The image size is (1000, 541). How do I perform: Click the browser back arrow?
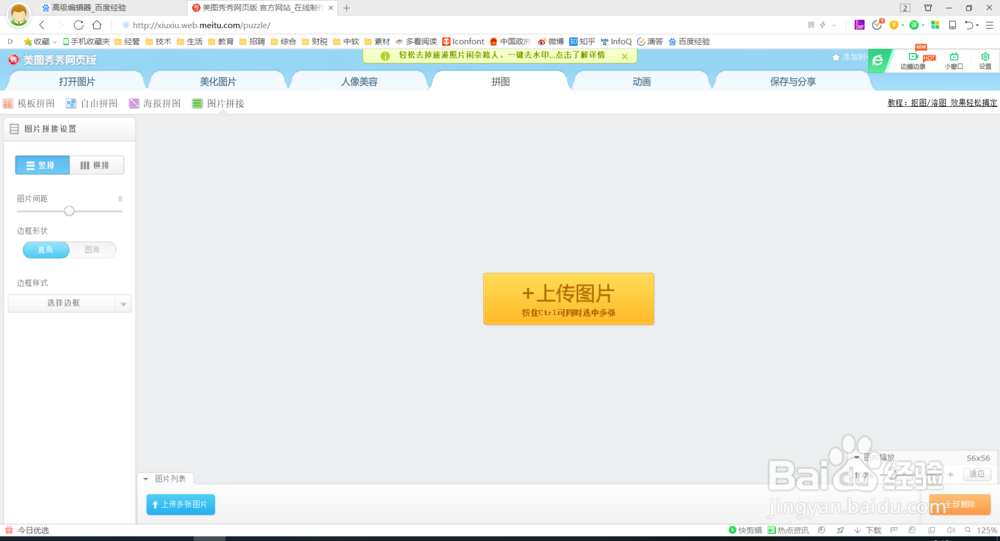pyautogui.click(x=42, y=25)
